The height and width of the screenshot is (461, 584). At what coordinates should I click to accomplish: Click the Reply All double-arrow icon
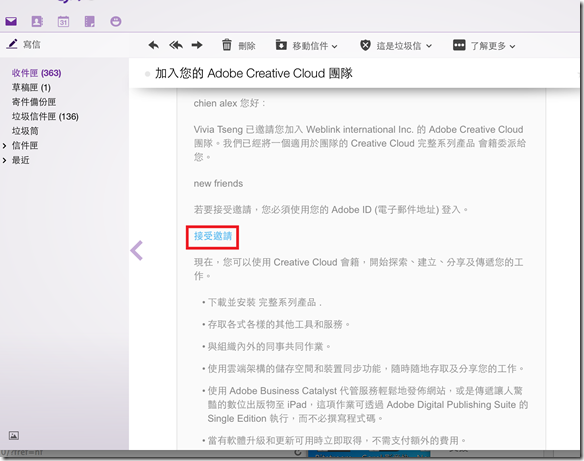[176, 45]
